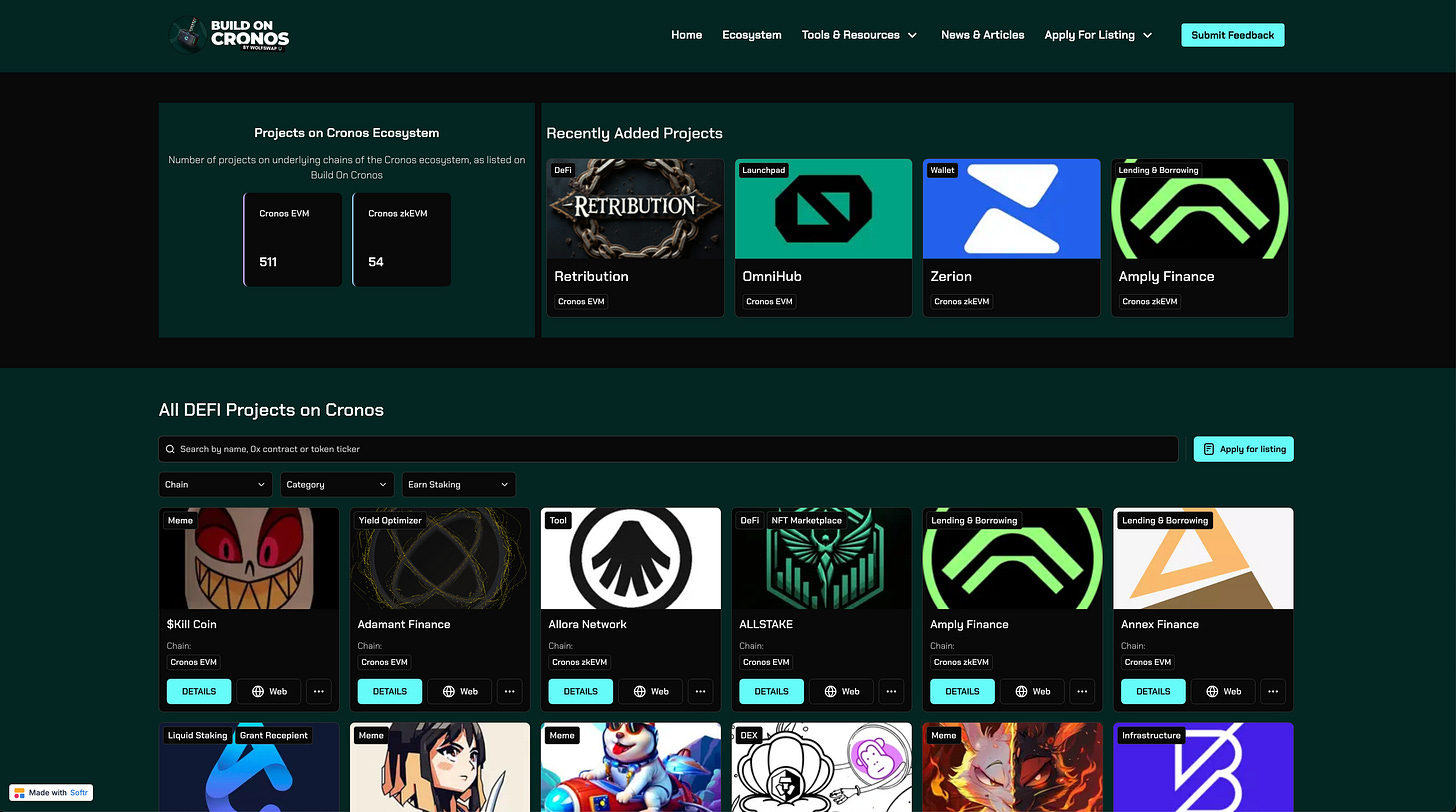
Task: Open the Home menu item
Action: pyautogui.click(x=686, y=35)
